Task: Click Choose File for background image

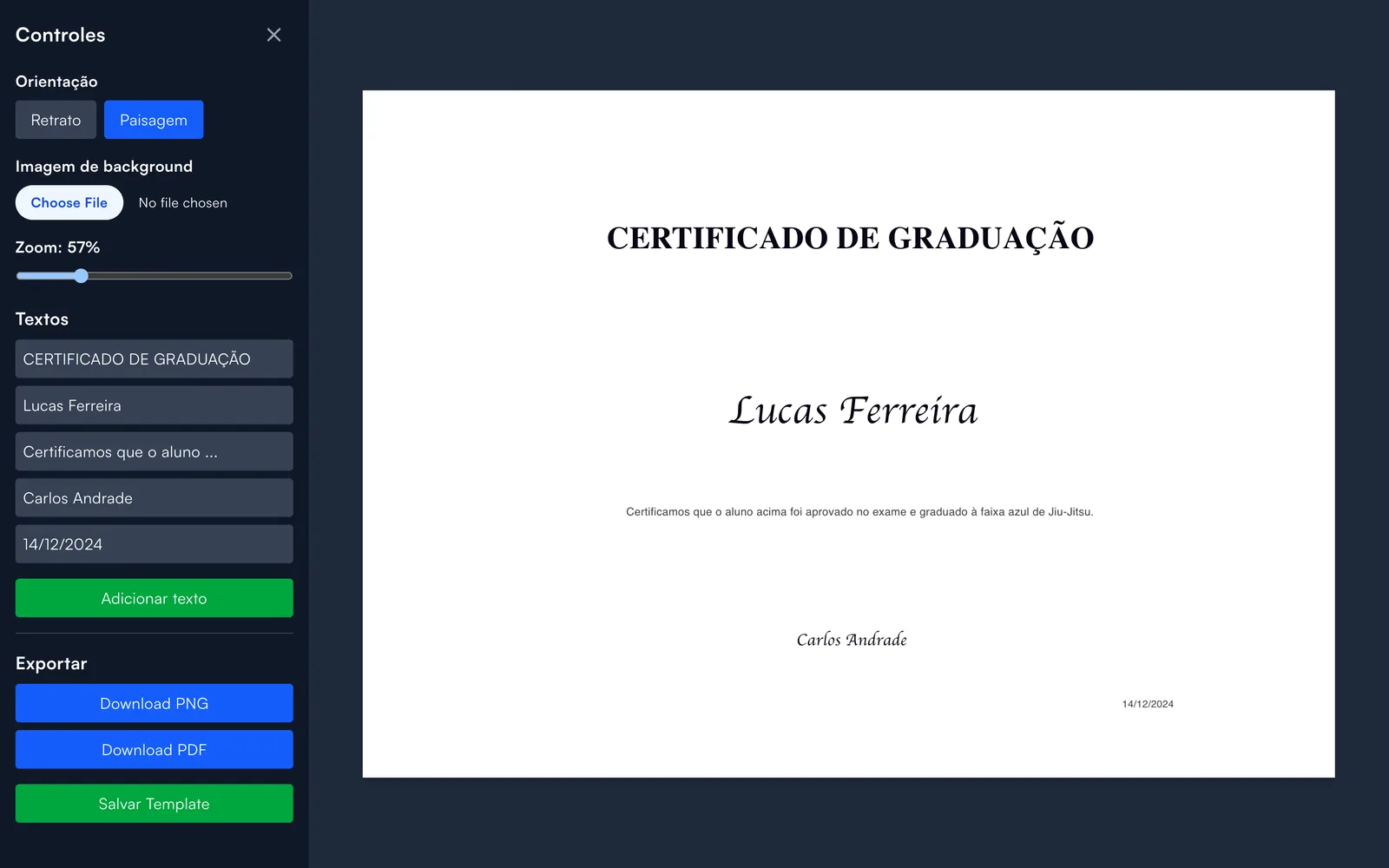Action: (69, 202)
